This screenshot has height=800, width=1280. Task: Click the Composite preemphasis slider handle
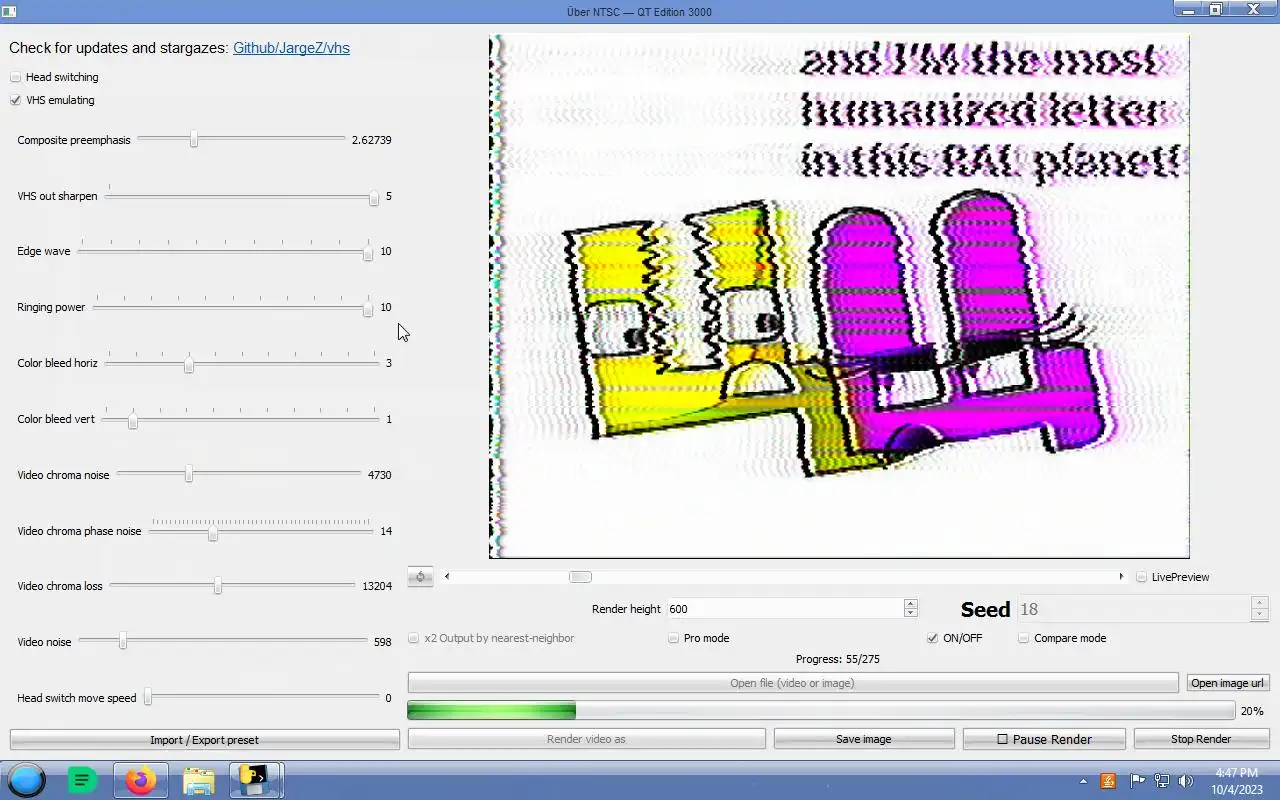[x=194, y=140]
